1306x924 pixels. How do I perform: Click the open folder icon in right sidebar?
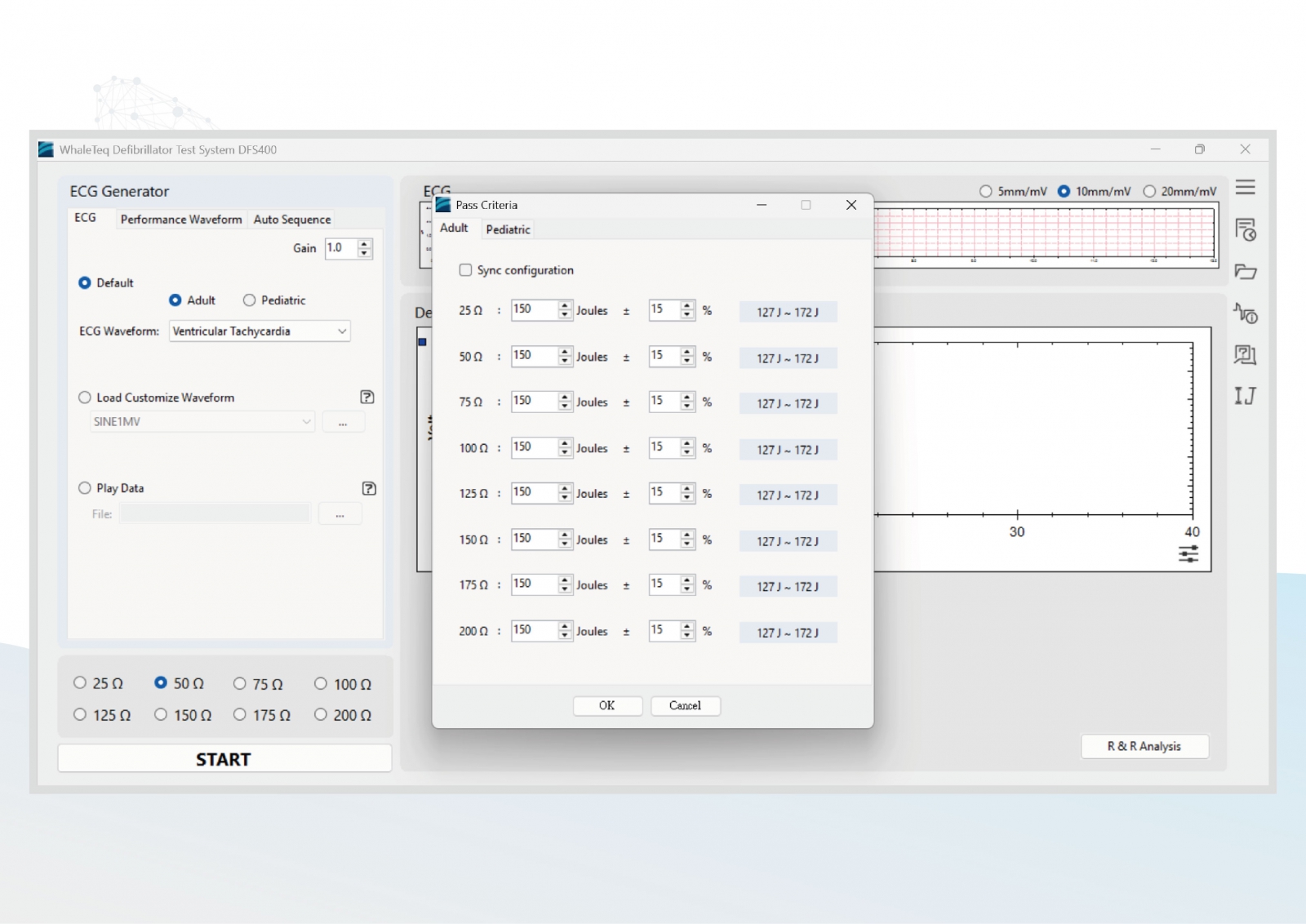[x=1245, y=272]
